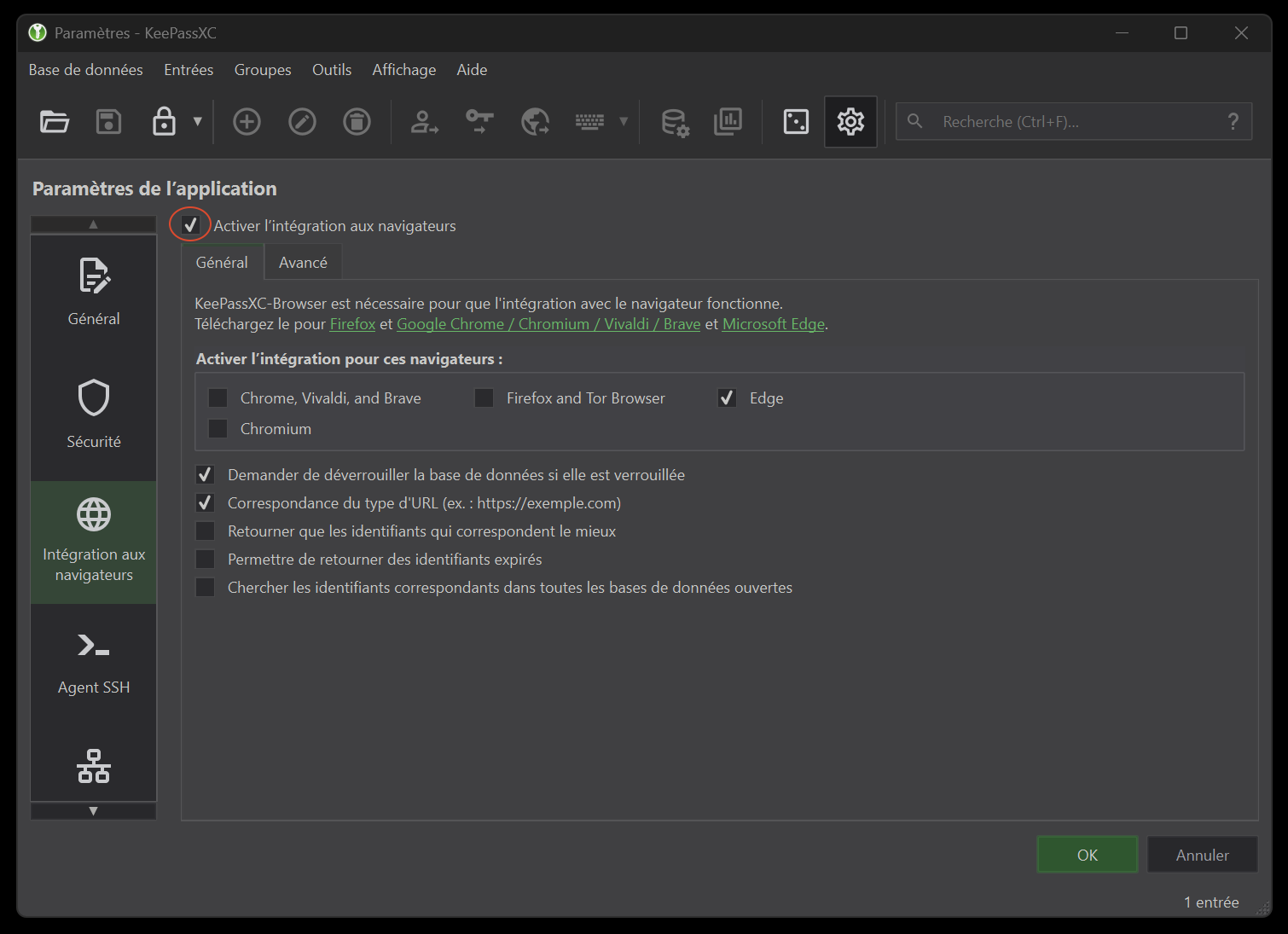Edit entry using the pencil circle icon
The width and height of the screenshot is (1288, 934).
302,122
